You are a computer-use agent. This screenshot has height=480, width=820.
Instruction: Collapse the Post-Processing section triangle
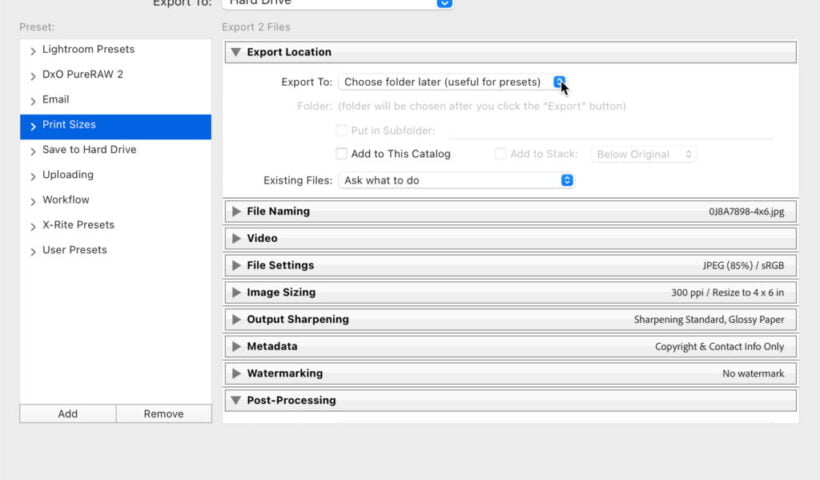tap(236, 400)
